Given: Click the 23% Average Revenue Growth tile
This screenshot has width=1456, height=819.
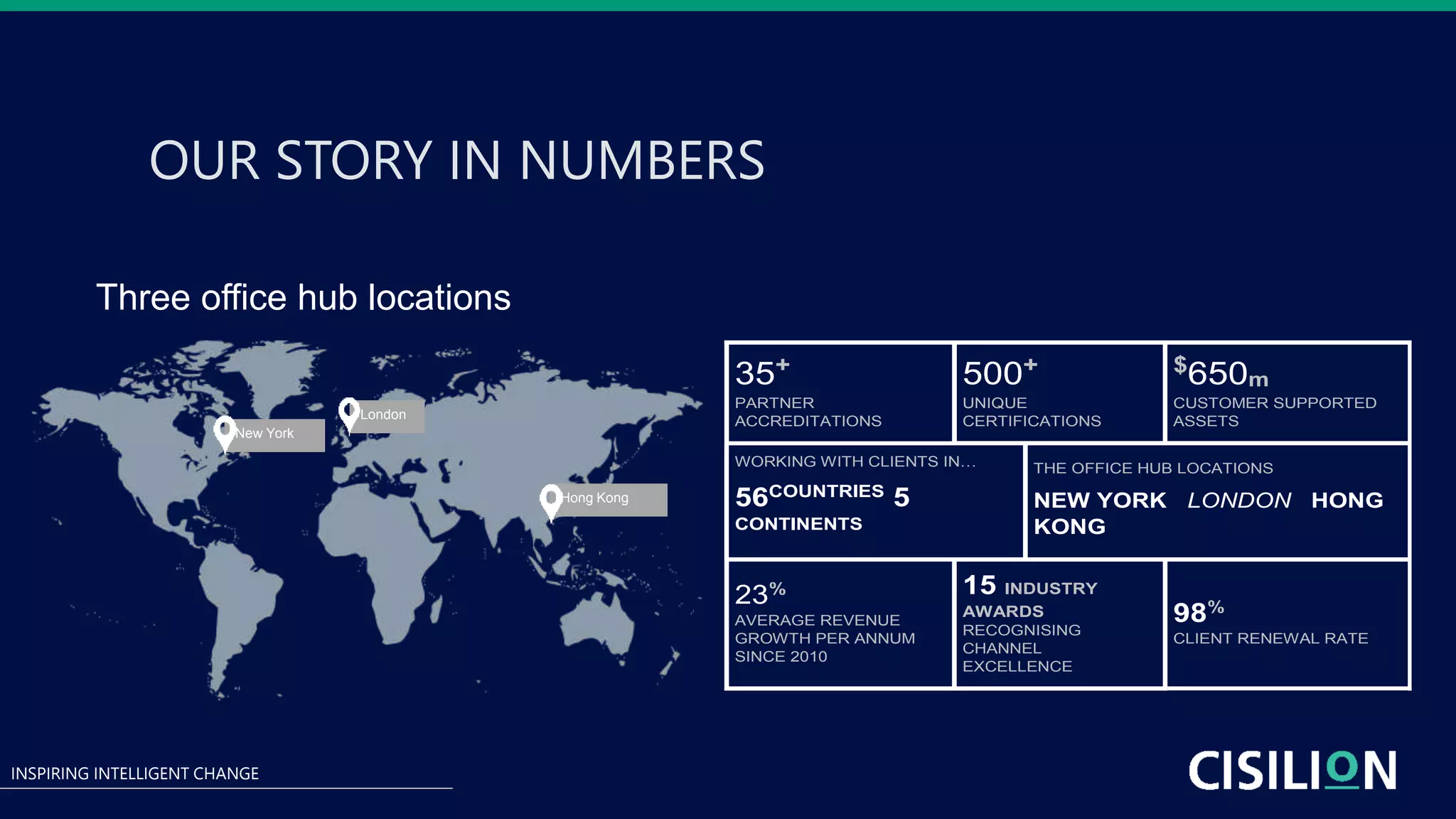Looking at the screenshot, I should coord(840,624).
